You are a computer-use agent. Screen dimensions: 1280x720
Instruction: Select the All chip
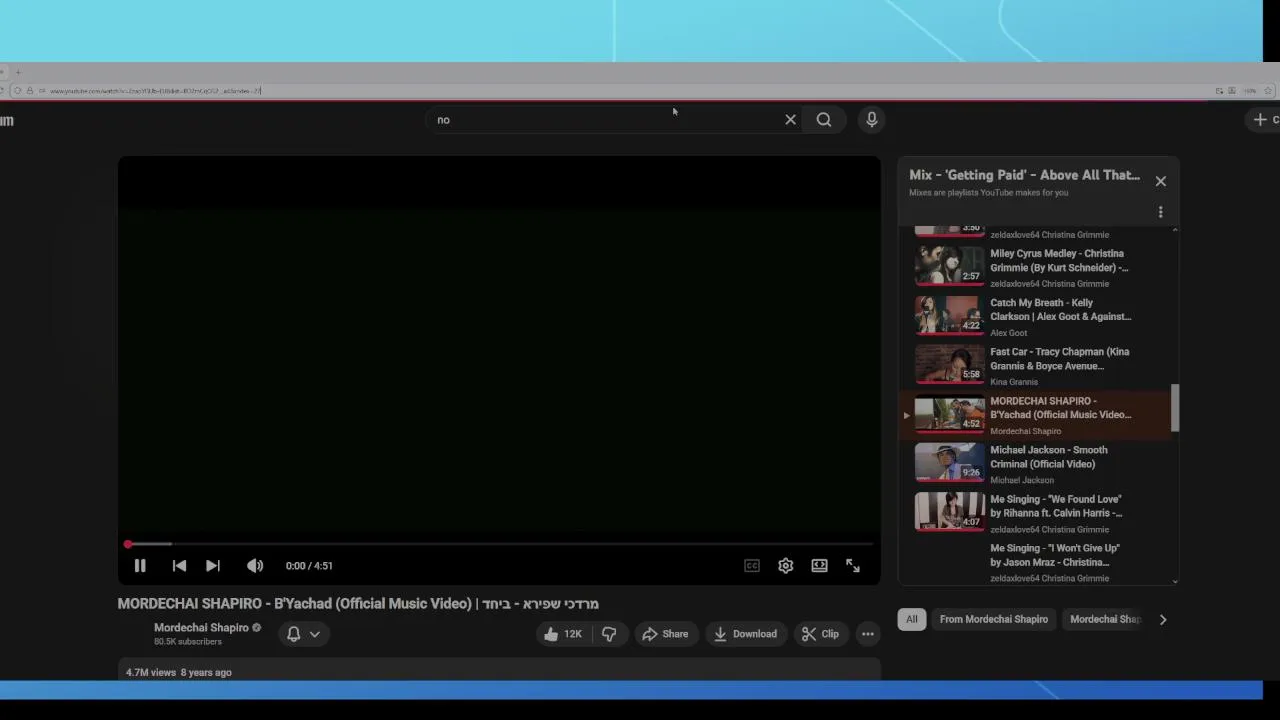pos(912,619)
